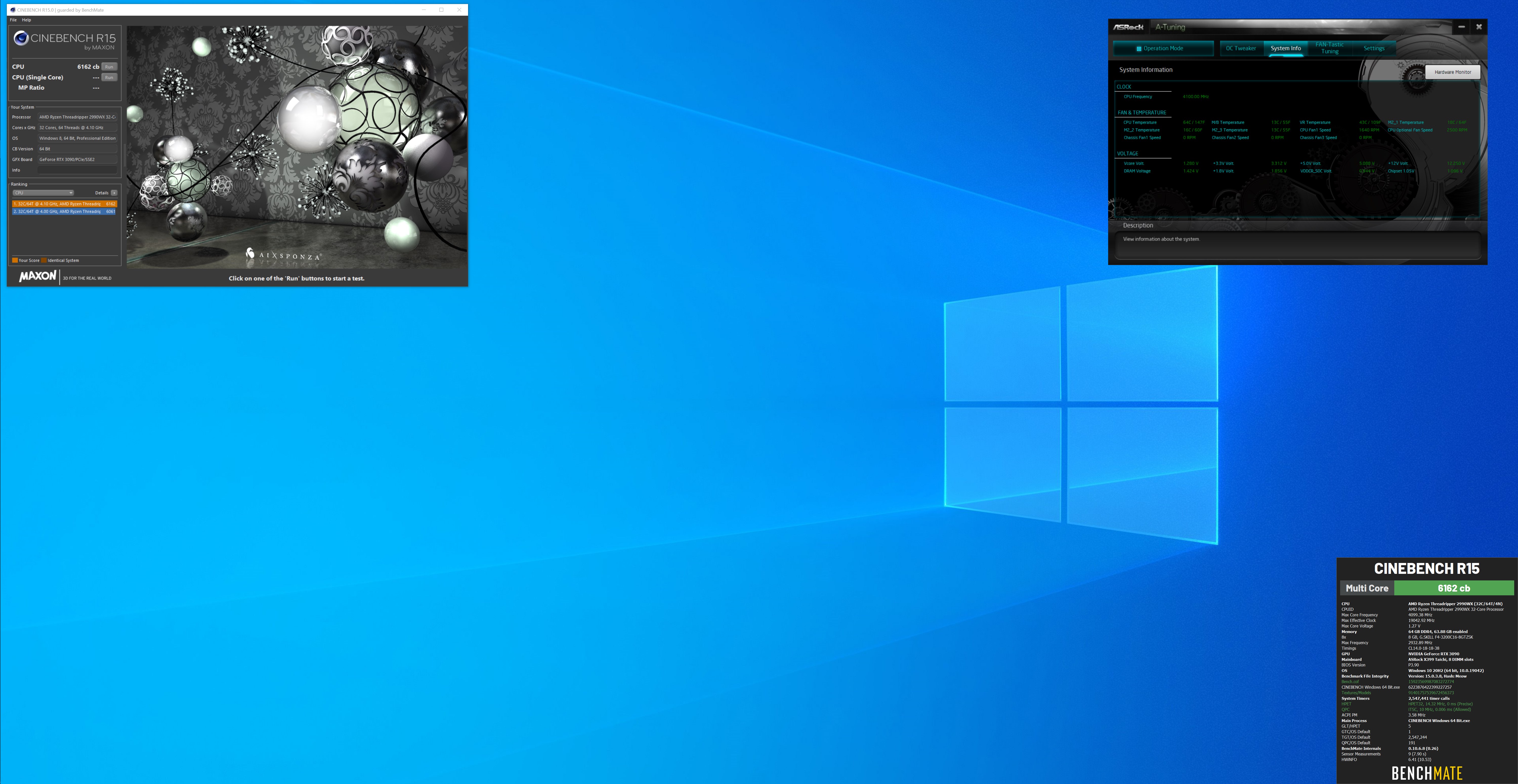
Task: Expand the Ranking CPU dropdown
Action: pos(43,193)
